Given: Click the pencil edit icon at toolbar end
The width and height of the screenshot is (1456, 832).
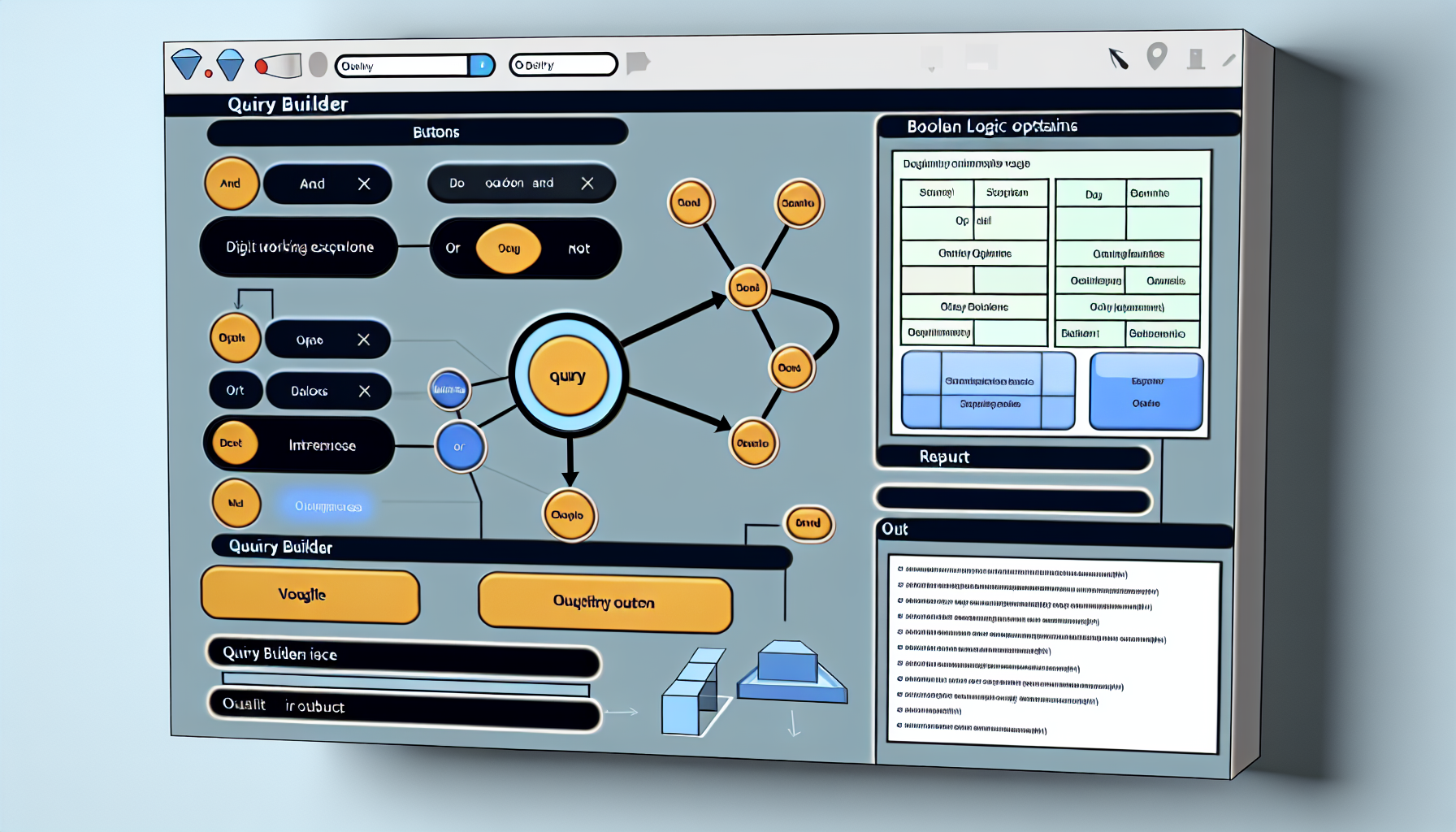Looking at the screenshot, I should [1228, 59].
